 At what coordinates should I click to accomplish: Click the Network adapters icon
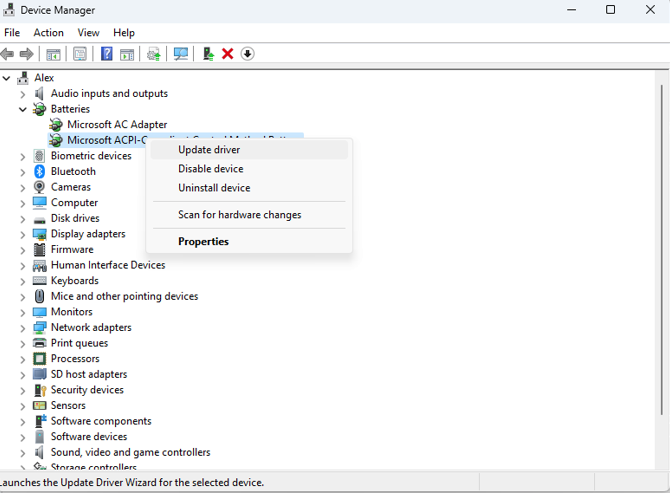pos(39,328)
